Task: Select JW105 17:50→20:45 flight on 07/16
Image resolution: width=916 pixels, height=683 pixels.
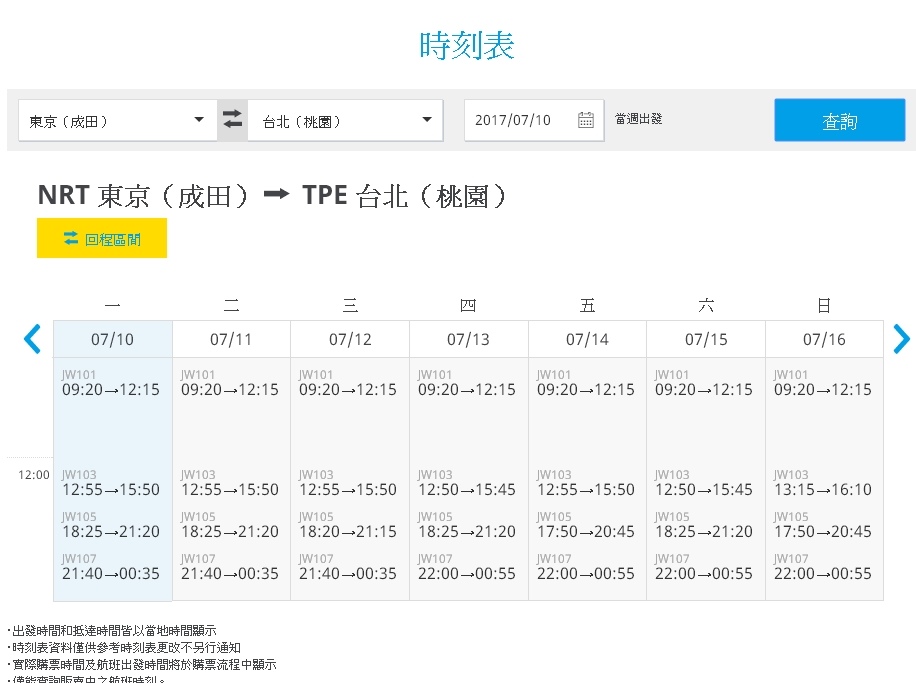Action: 823,525
